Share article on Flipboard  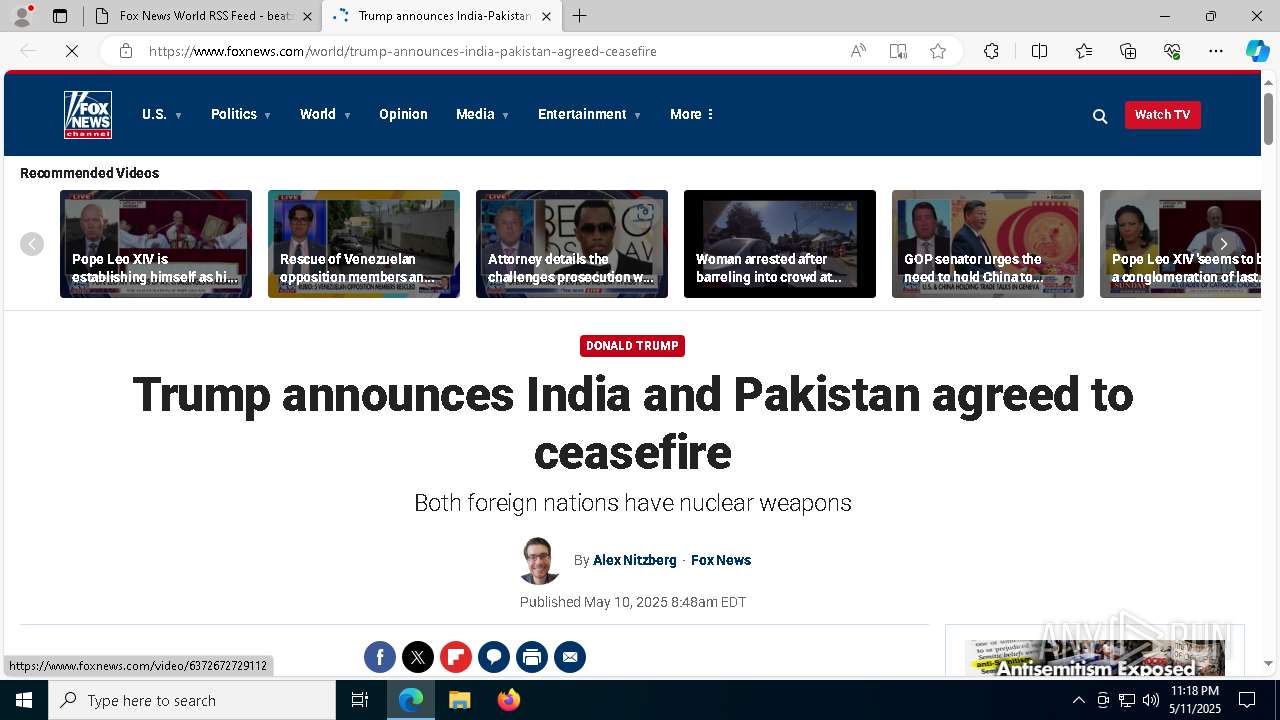(456, 657)
